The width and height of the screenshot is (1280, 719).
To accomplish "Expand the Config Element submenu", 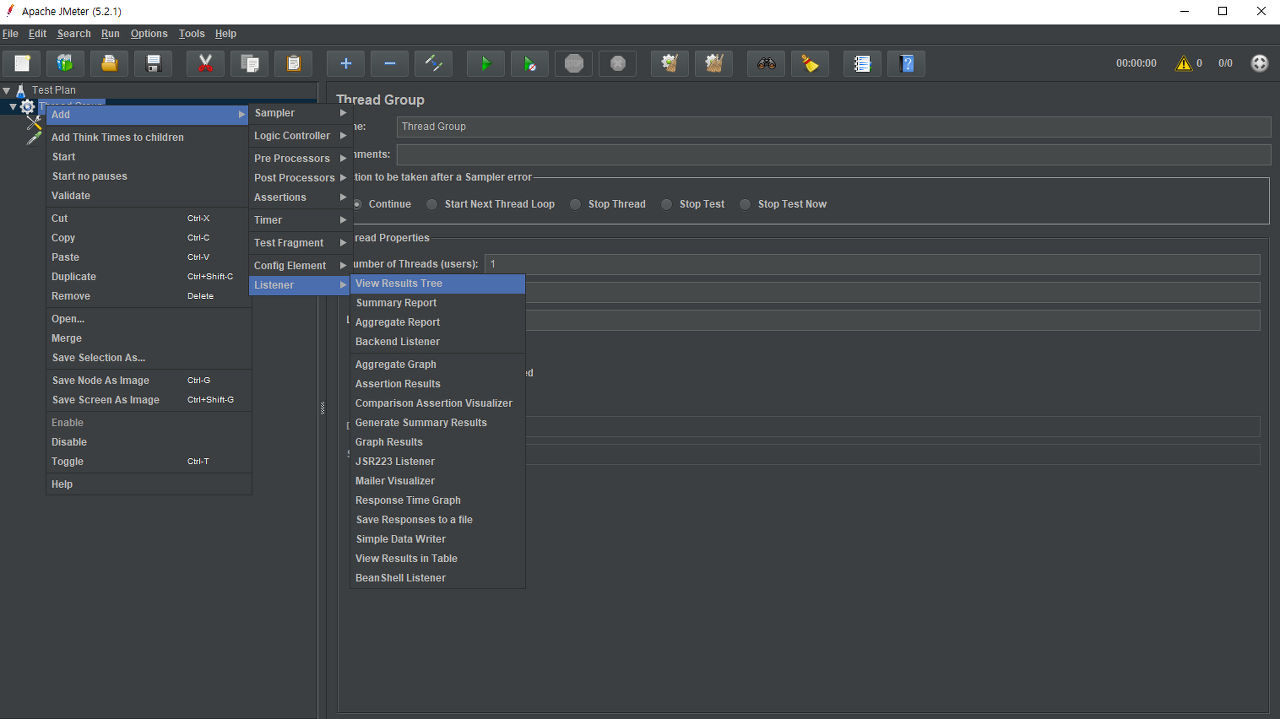I will 300,265.
